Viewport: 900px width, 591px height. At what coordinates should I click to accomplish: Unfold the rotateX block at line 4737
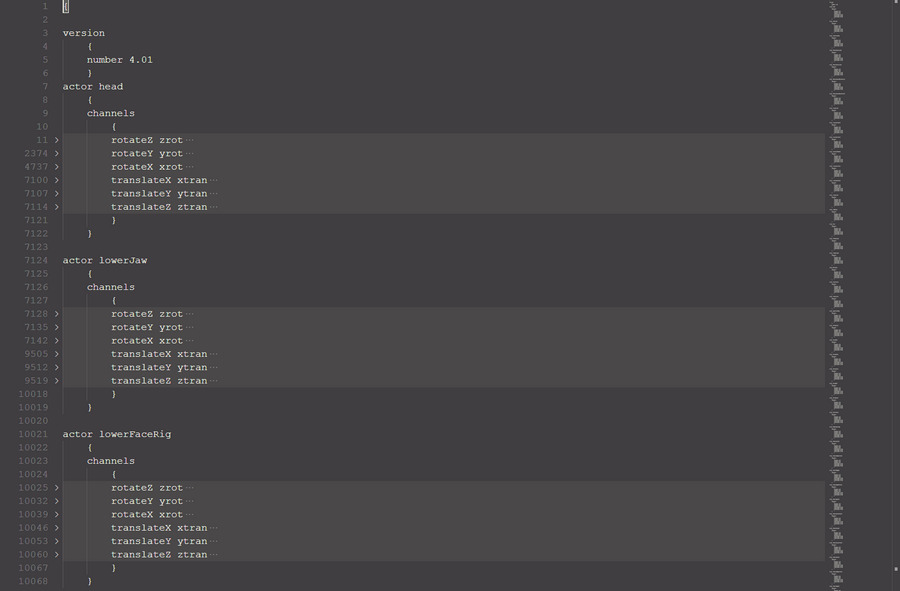[57, 167]
